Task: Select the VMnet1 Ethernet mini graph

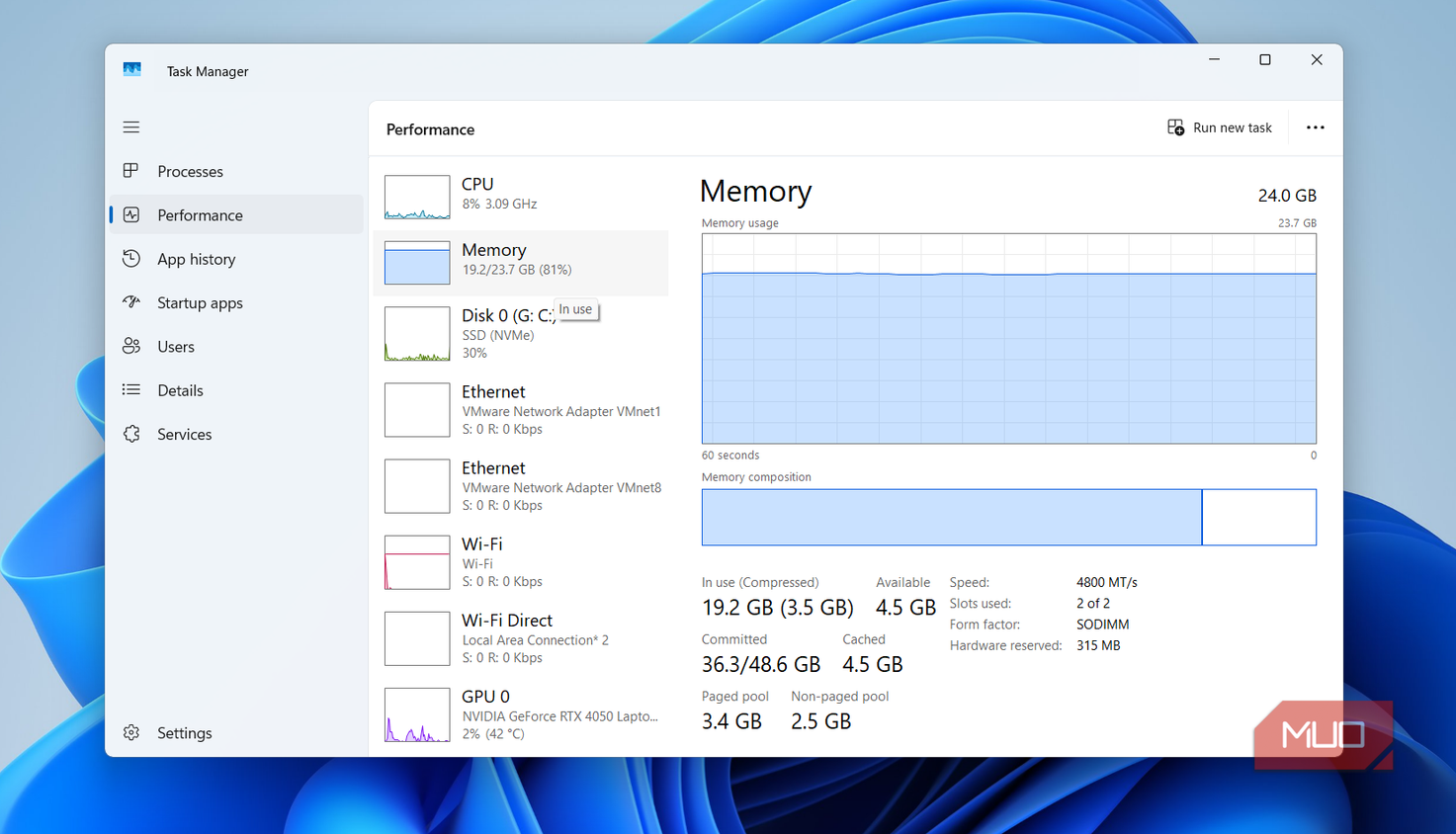Action: click(x=417, y=410)
